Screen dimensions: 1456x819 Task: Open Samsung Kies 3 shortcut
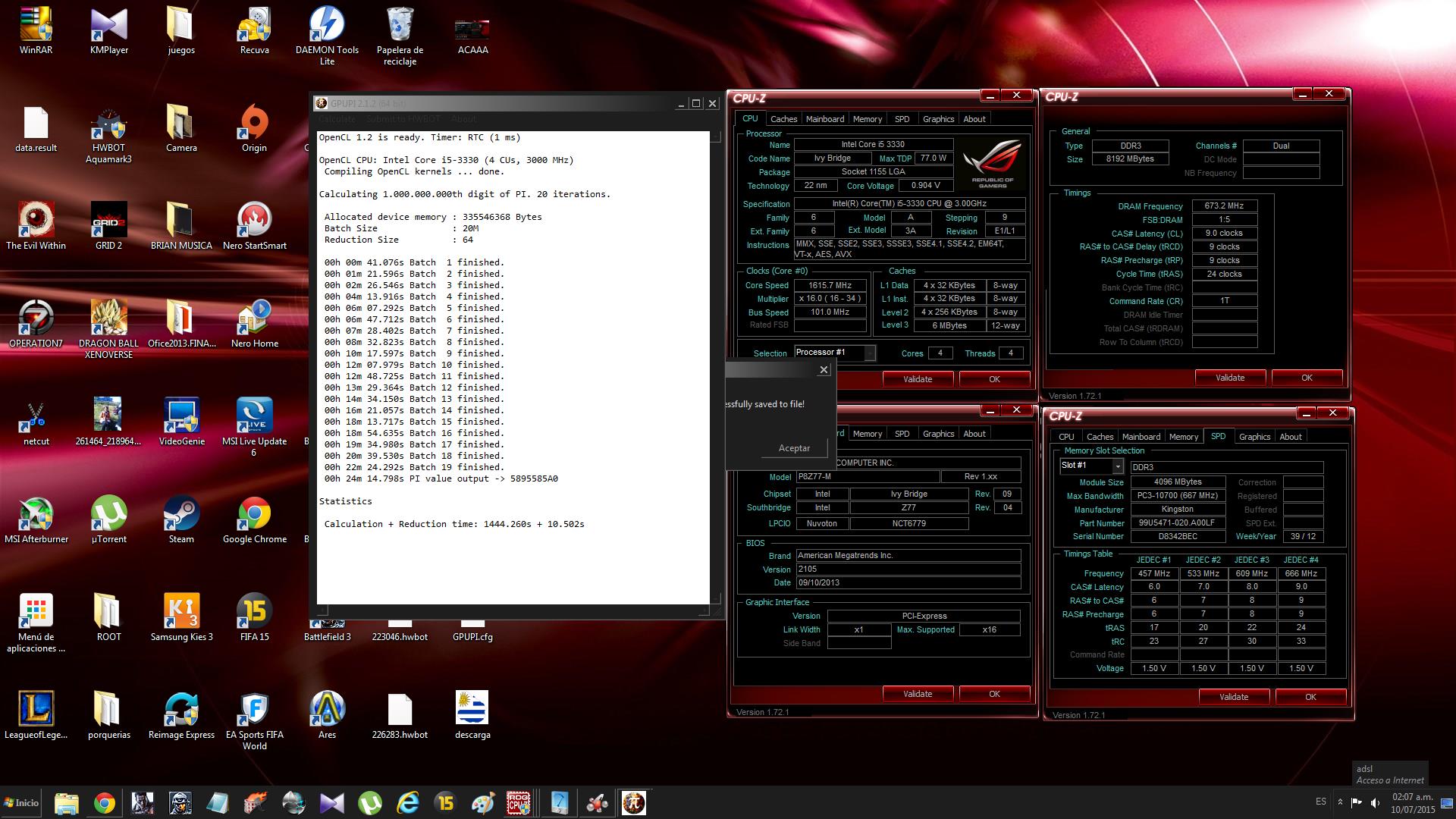coord(181,617)
